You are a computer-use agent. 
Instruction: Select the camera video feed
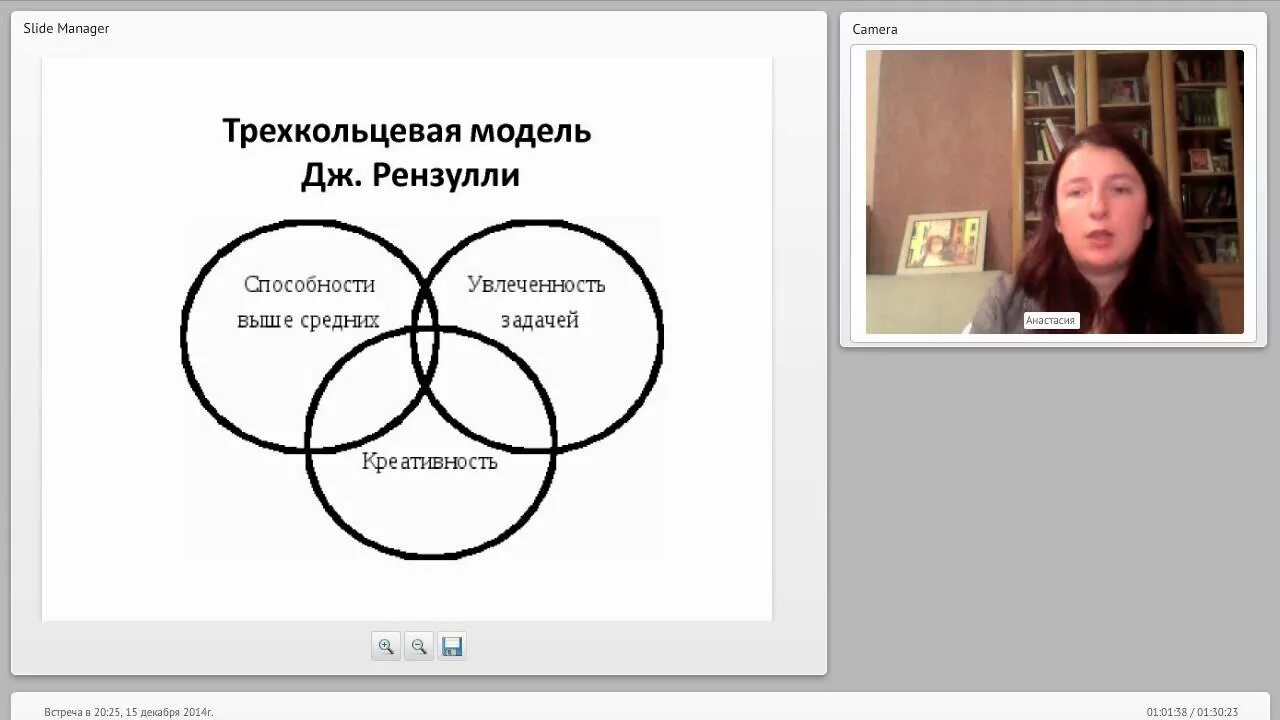[1055, 192]
